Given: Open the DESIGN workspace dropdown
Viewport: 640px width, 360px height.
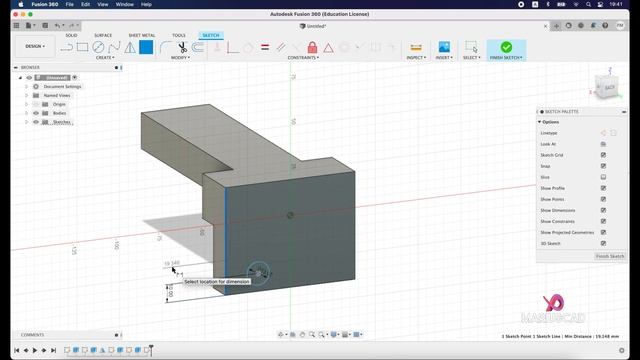Looking at the screenshot, I should [x=35, y=46].
